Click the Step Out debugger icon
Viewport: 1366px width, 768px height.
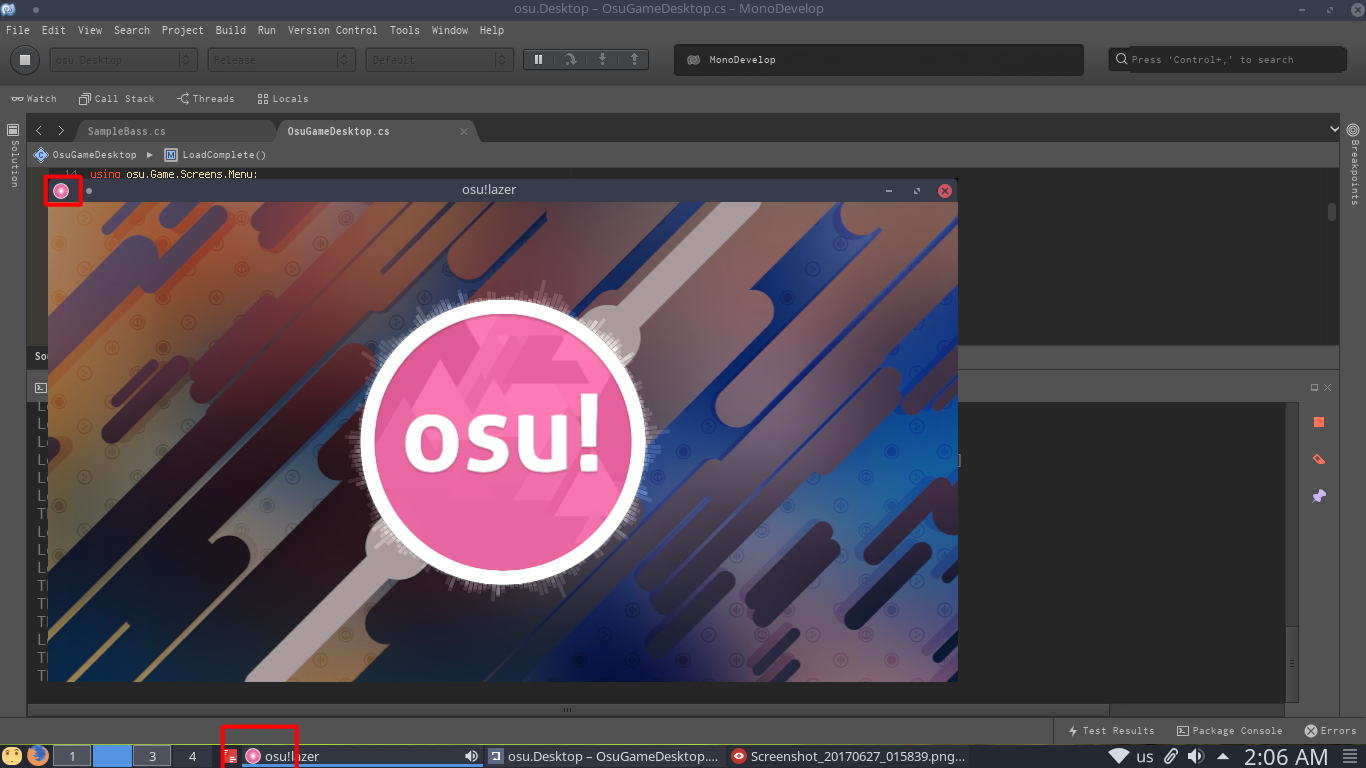pyautogui.click(x=634, y=59)
